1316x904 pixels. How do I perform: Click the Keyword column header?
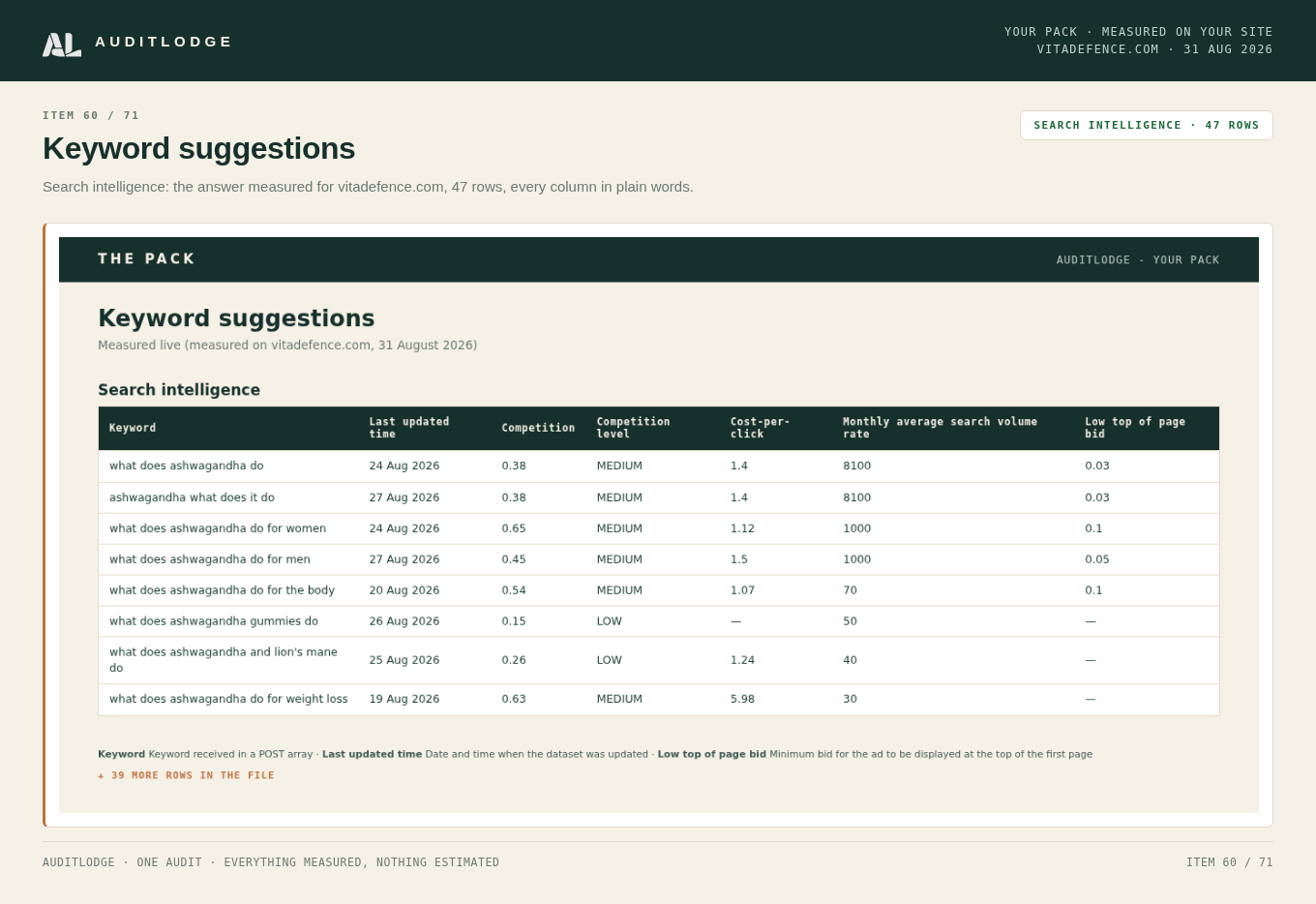click(133, 428)
